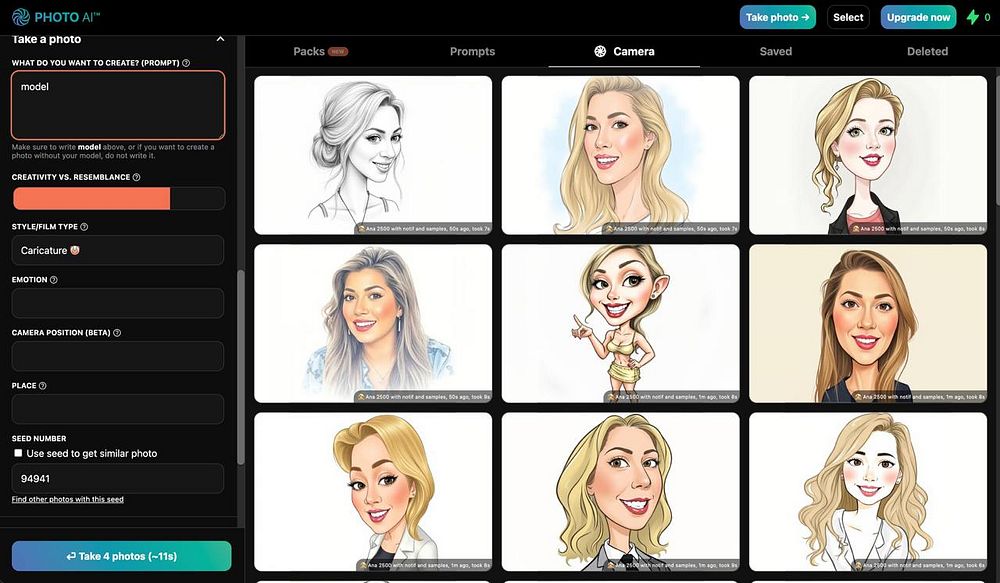The height and width of the screenshot is (583, 1000).
Task: Open help icon for Camera Position (Beta)
Action: [x=117, y=333]
